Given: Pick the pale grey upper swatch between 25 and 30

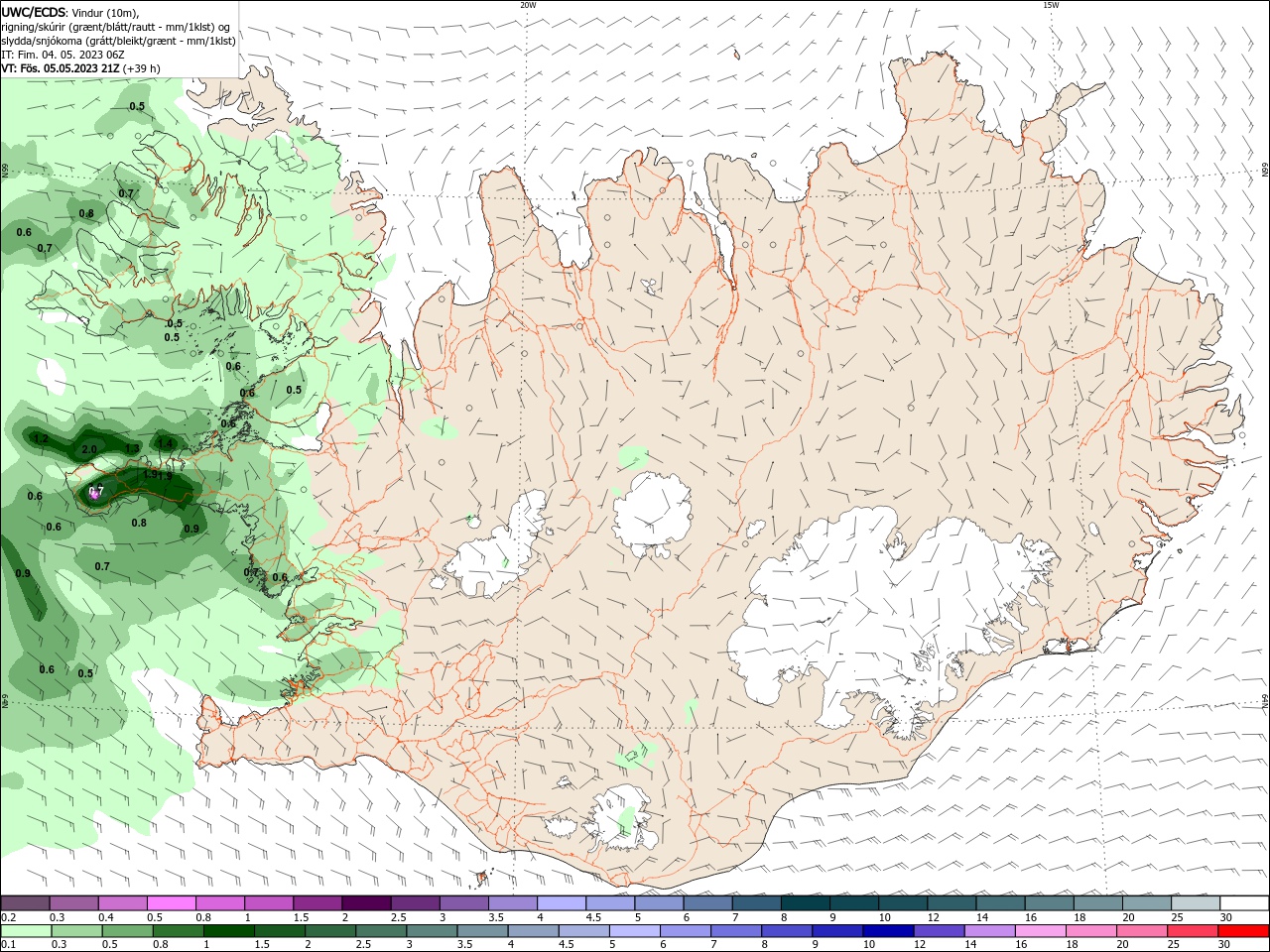Looking at the screenshot, I should coord(1196,903).
